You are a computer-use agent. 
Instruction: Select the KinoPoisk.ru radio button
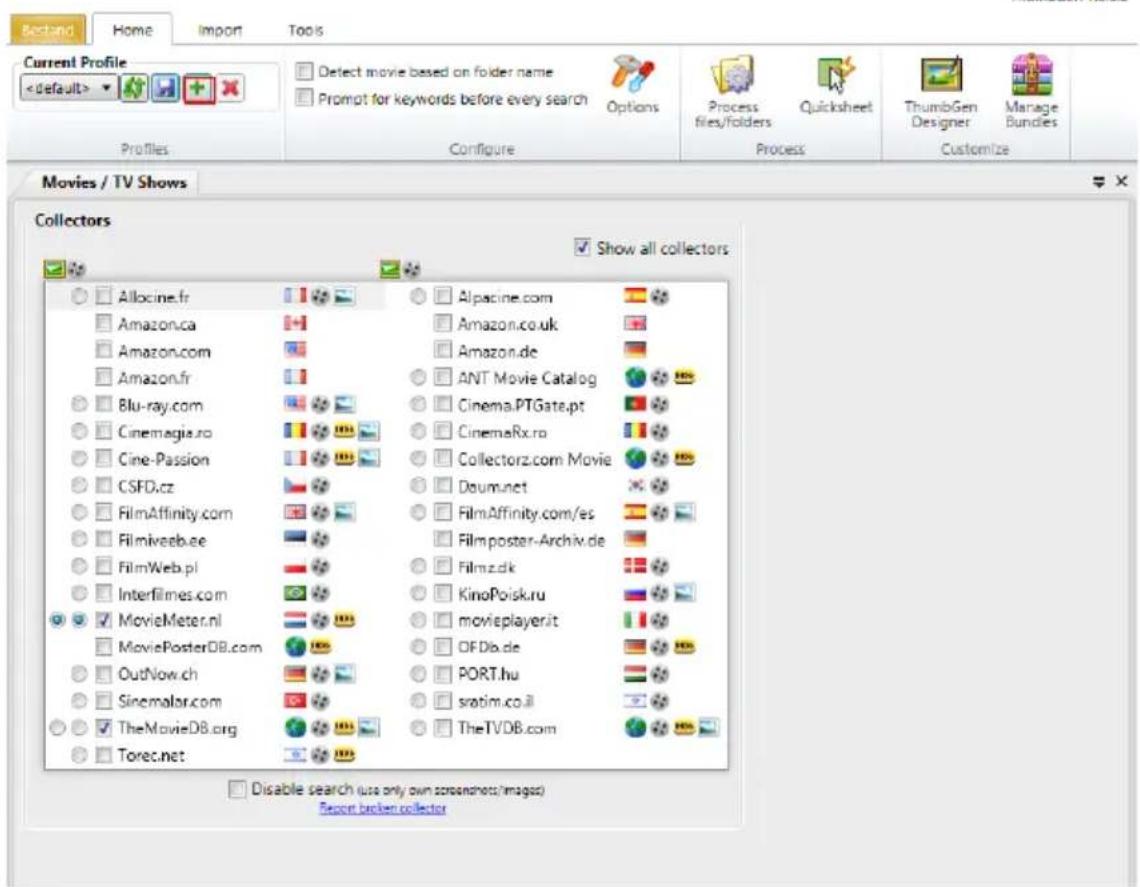click(418, 593)
